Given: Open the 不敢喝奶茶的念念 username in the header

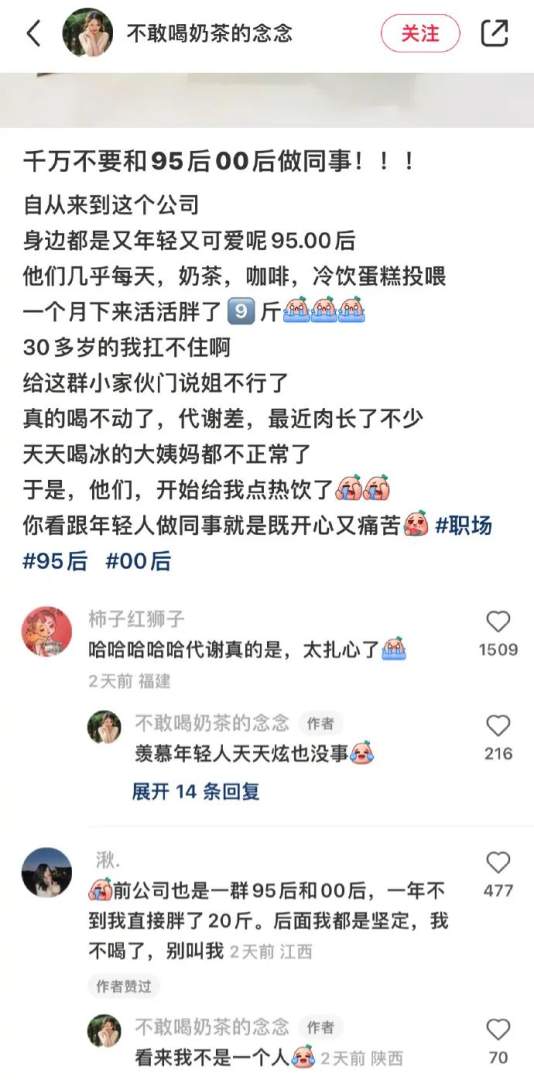Looking at the screenshot, I should click(x=209, y=33).
